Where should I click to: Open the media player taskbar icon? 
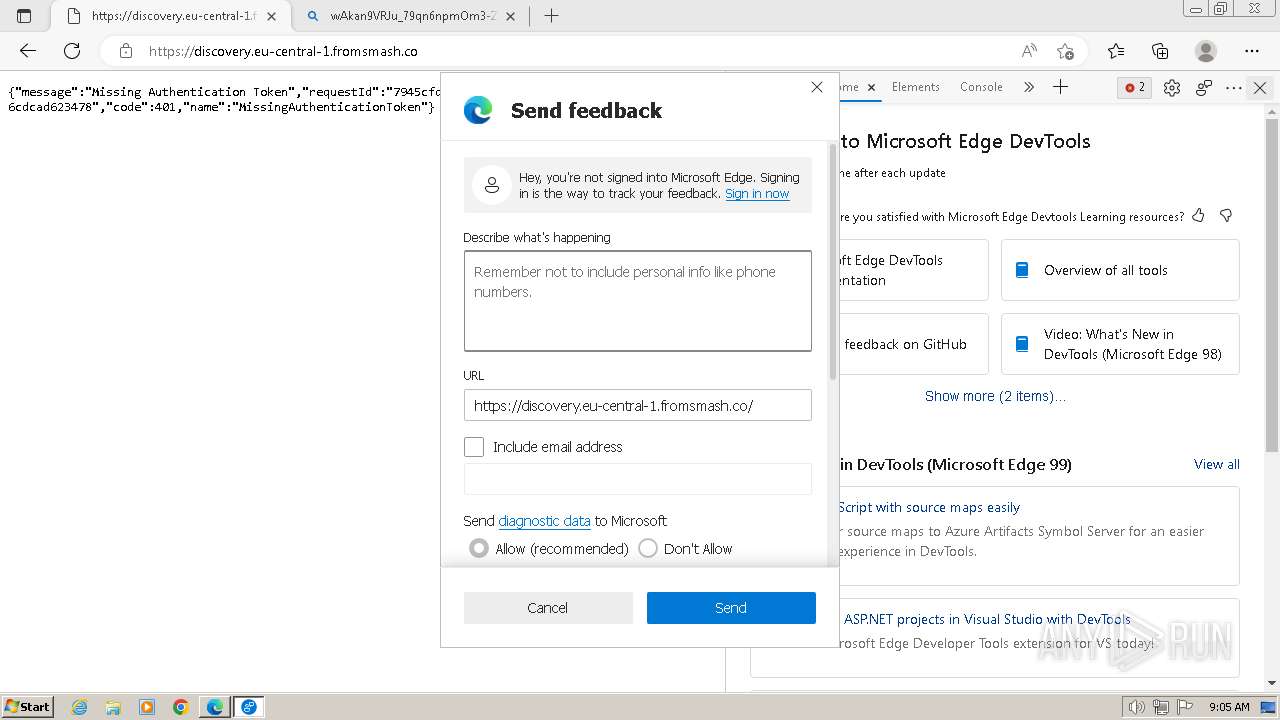tap(147, 707)
